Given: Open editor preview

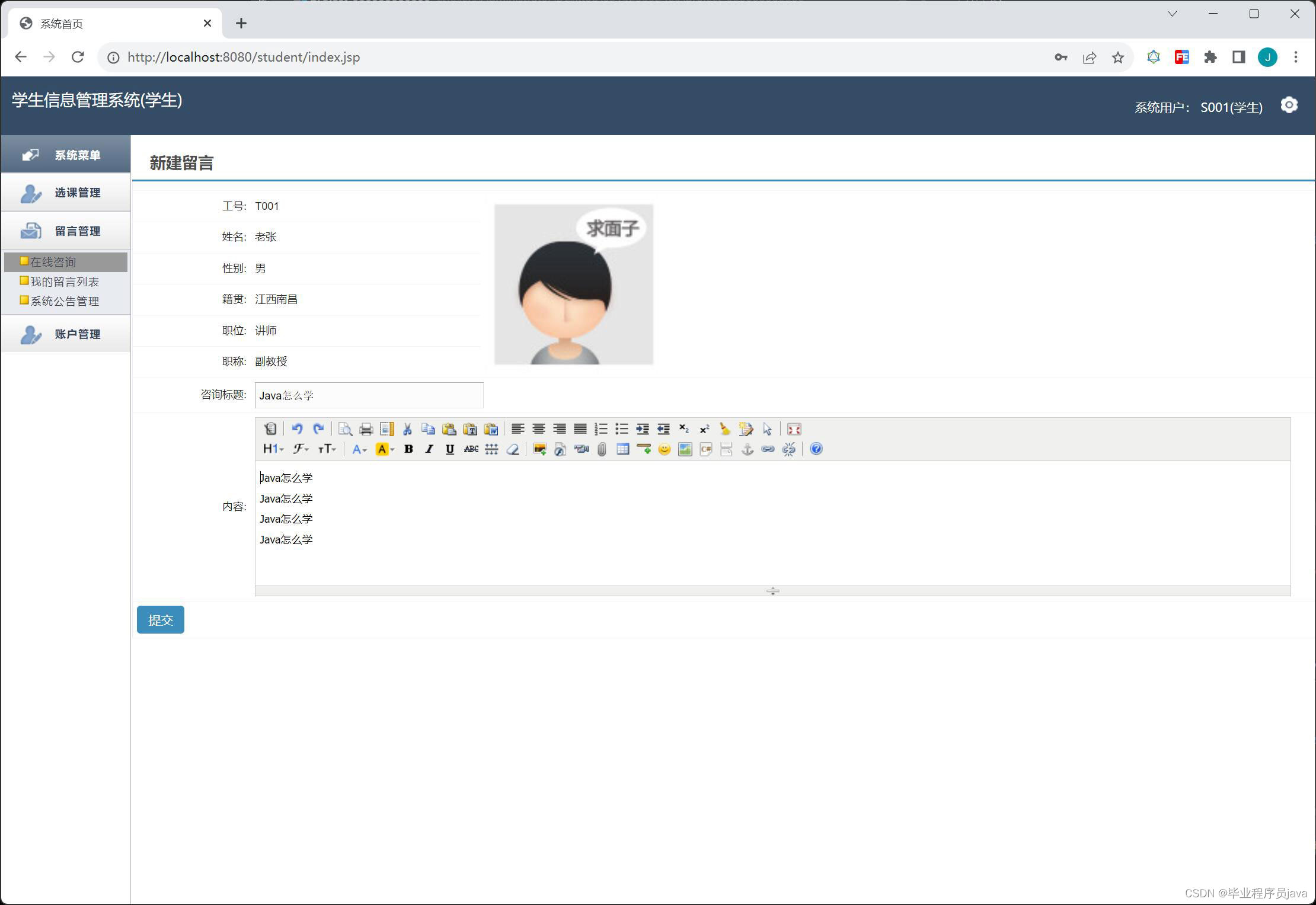Looking at the screenshot, I should [x=345, y=428].
